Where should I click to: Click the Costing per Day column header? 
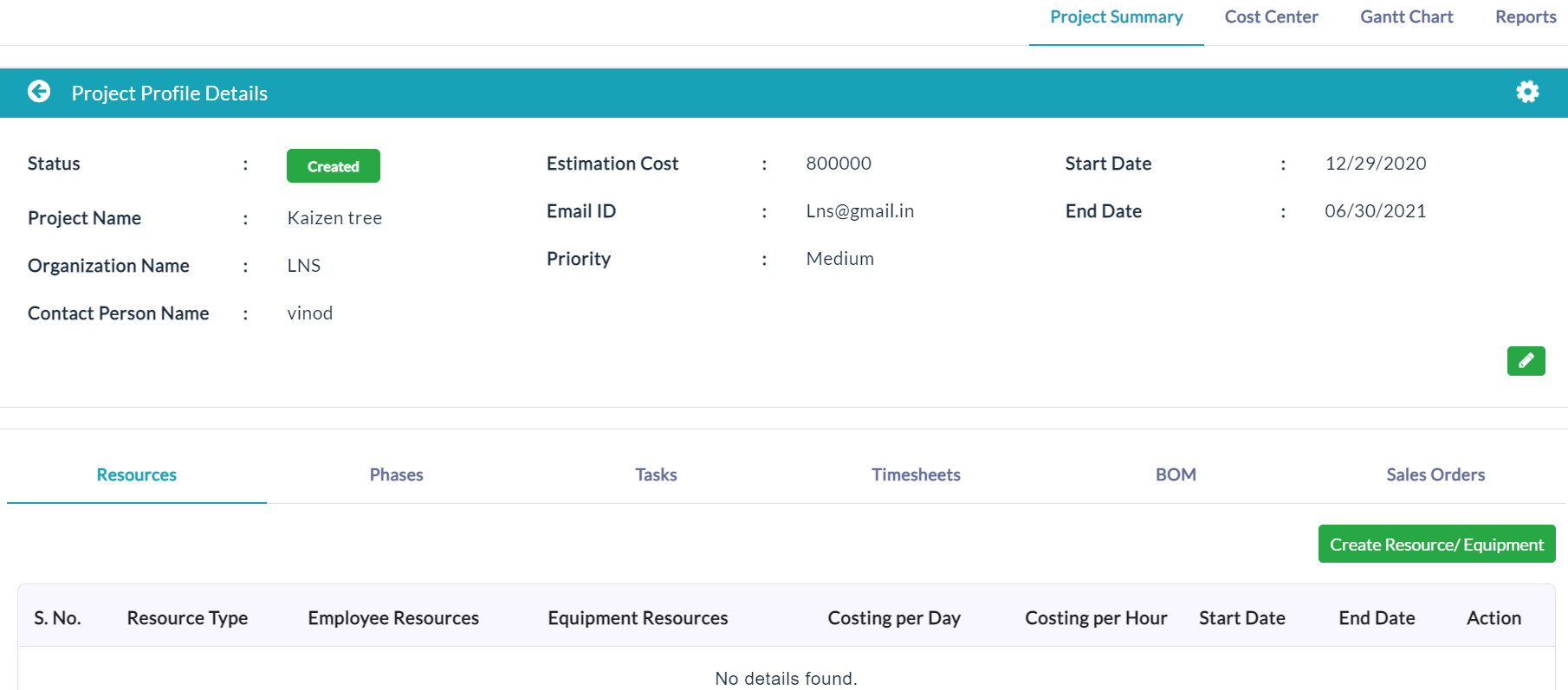[x=894, y=618]
